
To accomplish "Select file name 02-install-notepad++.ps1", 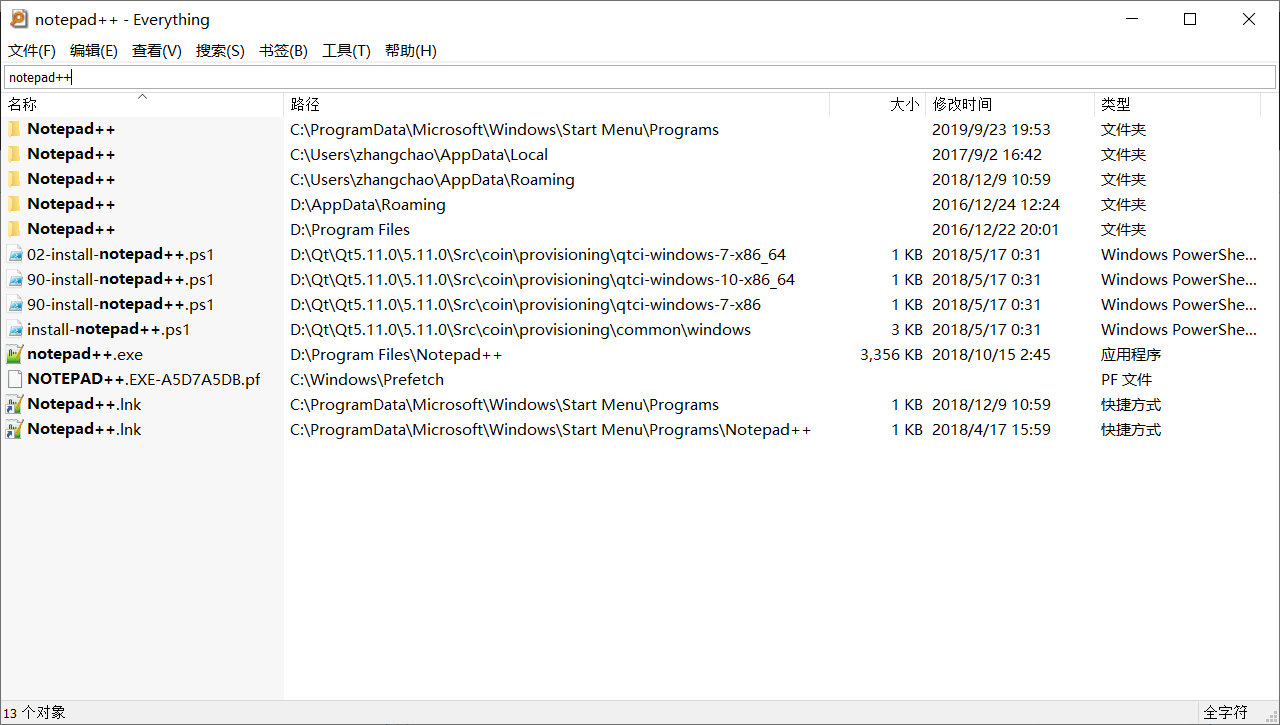I will click(x=121, y=254).
